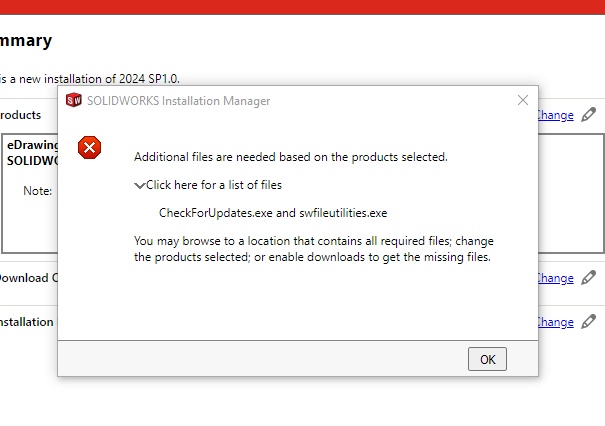Click the eDrawings entry in products box

coord(33,145)
